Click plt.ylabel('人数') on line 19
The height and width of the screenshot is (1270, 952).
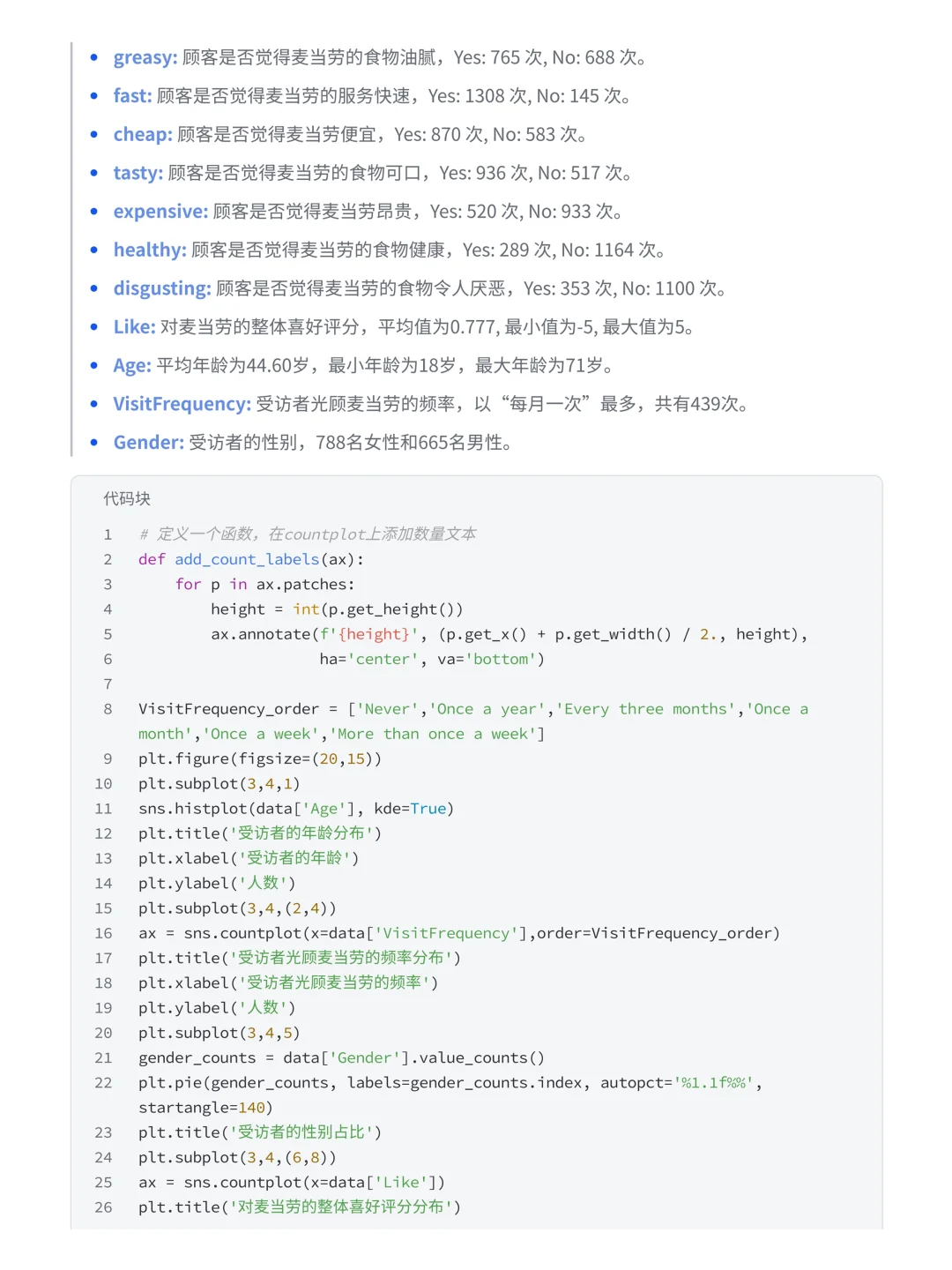tap(217, 1008)
